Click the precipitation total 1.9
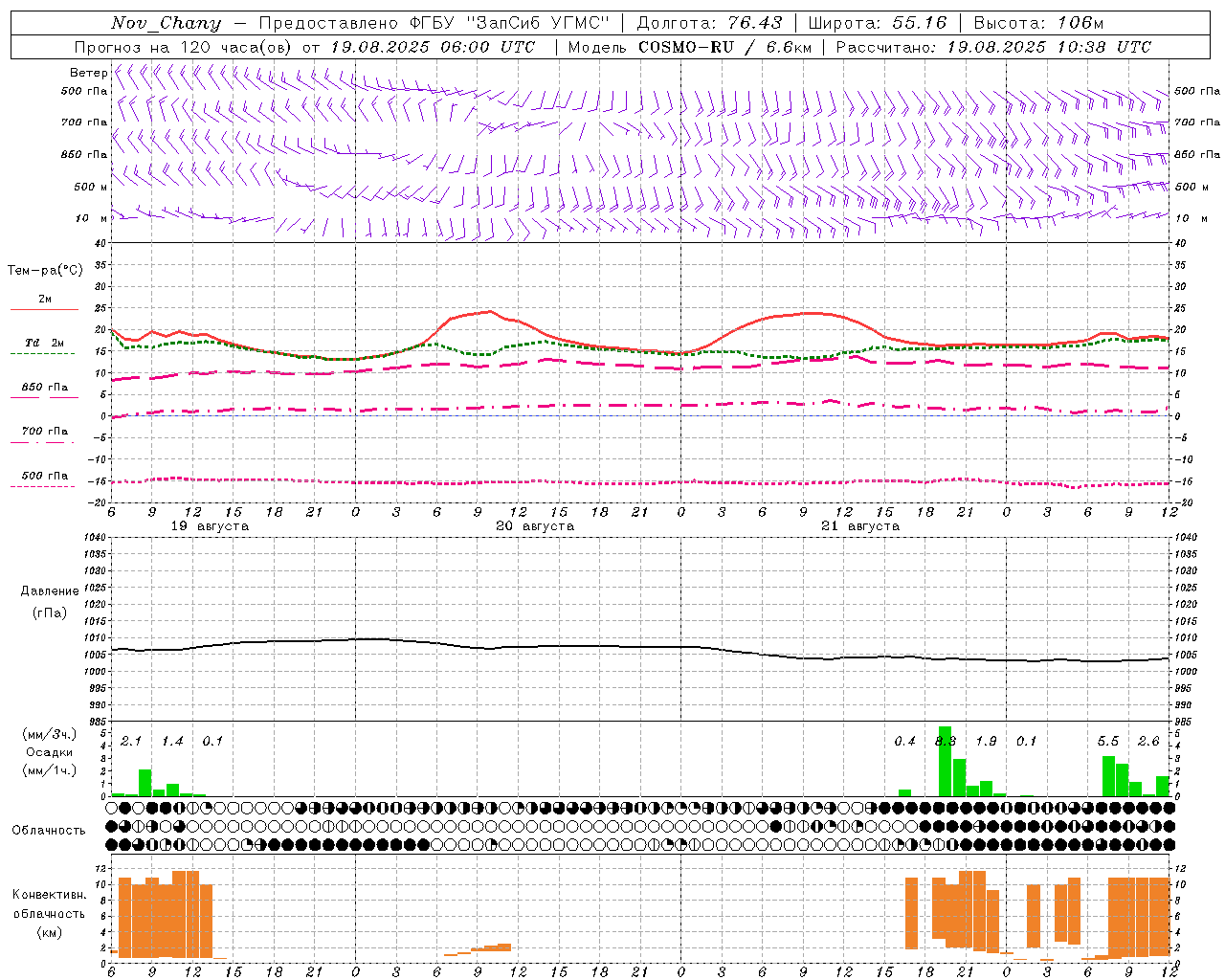The width and height of the screenshot is (1225, 980). coord(986,742)
